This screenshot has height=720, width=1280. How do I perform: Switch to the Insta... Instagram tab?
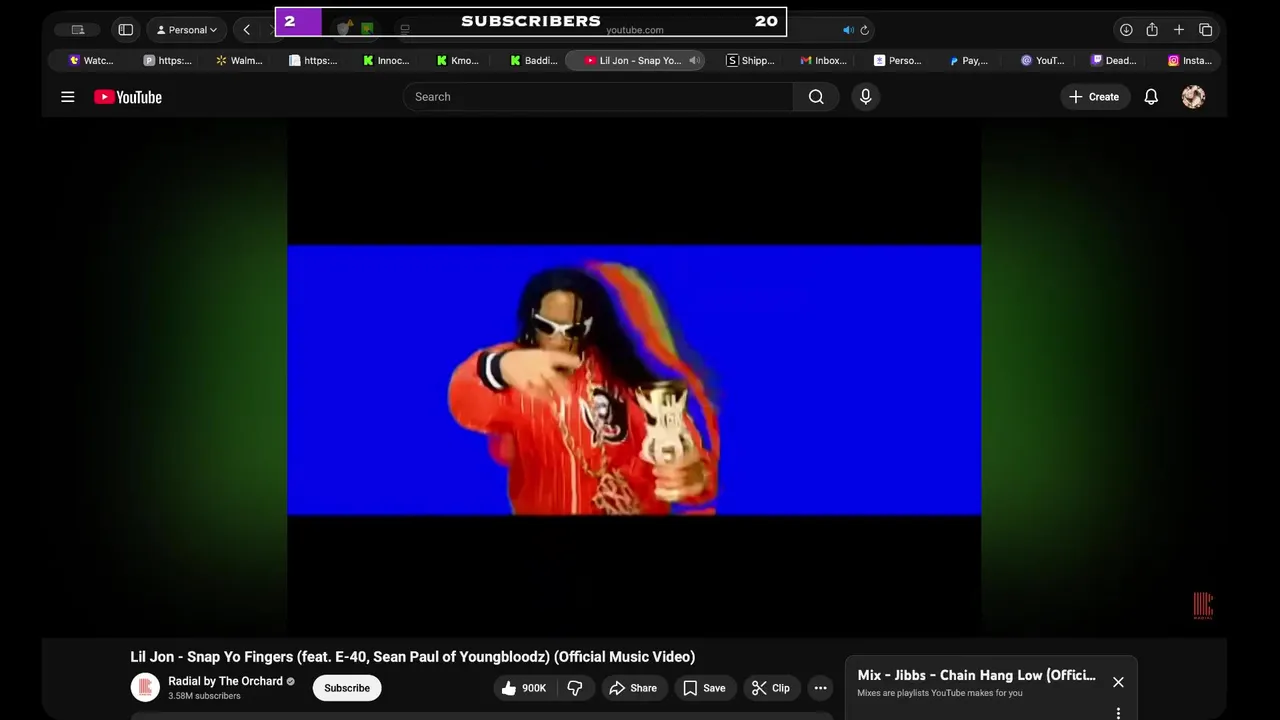1190,61
